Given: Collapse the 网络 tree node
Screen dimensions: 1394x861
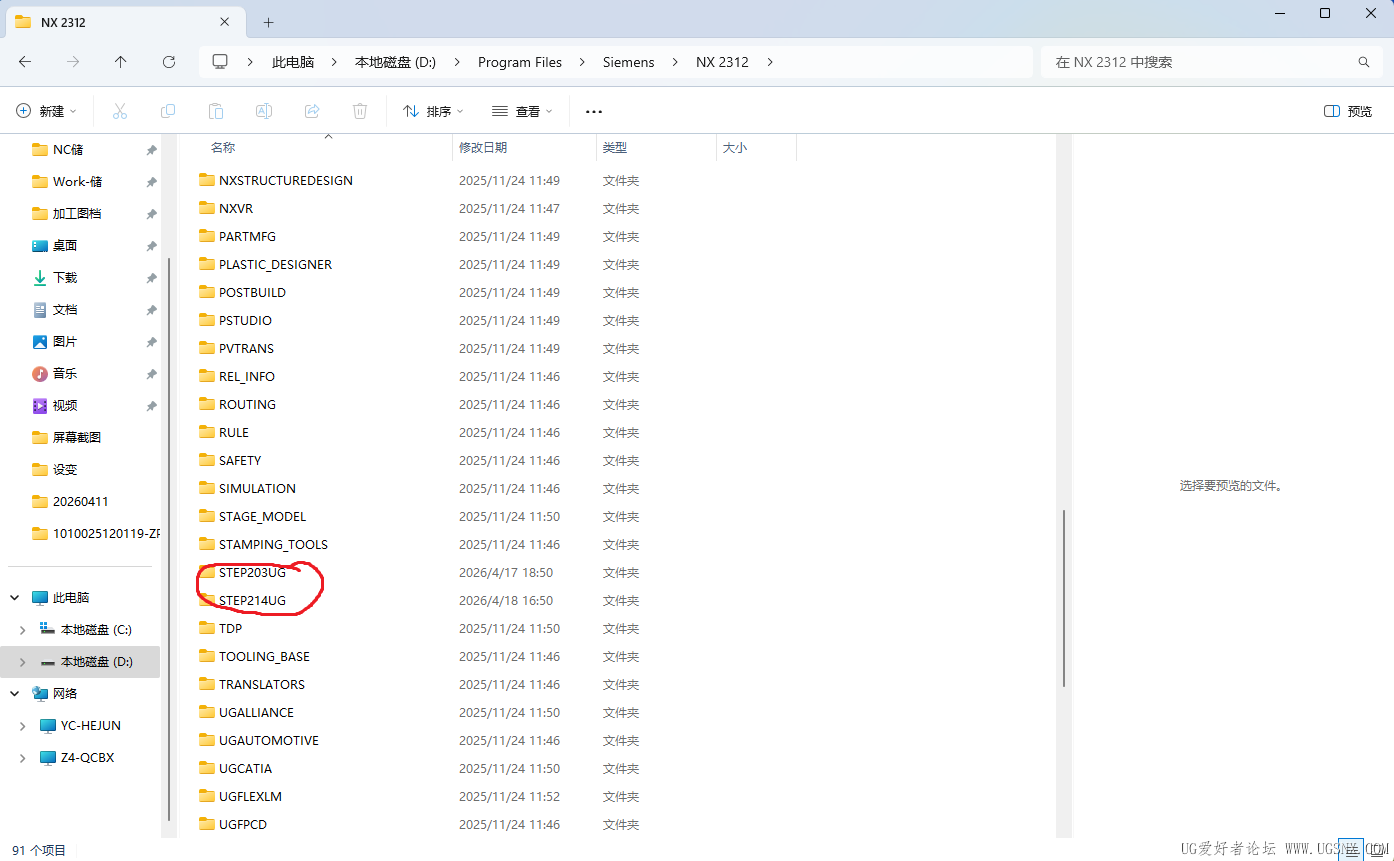Looking at the screenshot, I should [15, 694].
